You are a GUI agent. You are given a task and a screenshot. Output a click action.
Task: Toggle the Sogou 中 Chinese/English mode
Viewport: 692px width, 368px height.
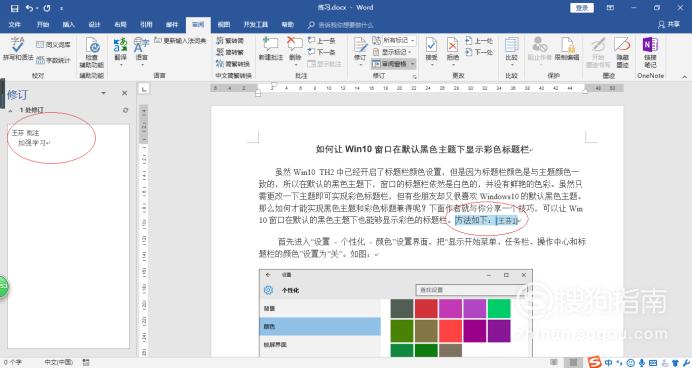(609, 363)
